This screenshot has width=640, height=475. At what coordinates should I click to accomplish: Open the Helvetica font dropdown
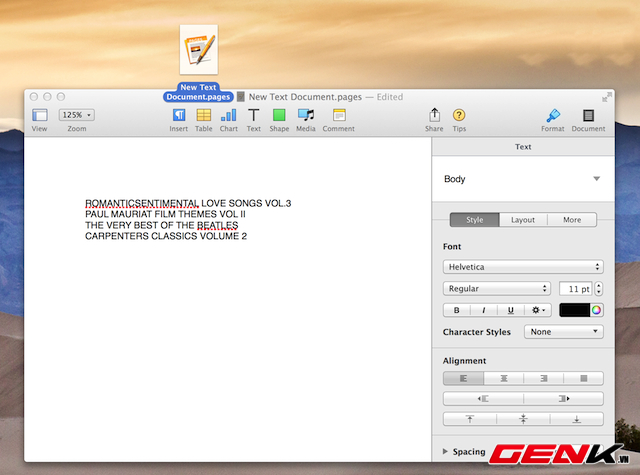point(523,267)
